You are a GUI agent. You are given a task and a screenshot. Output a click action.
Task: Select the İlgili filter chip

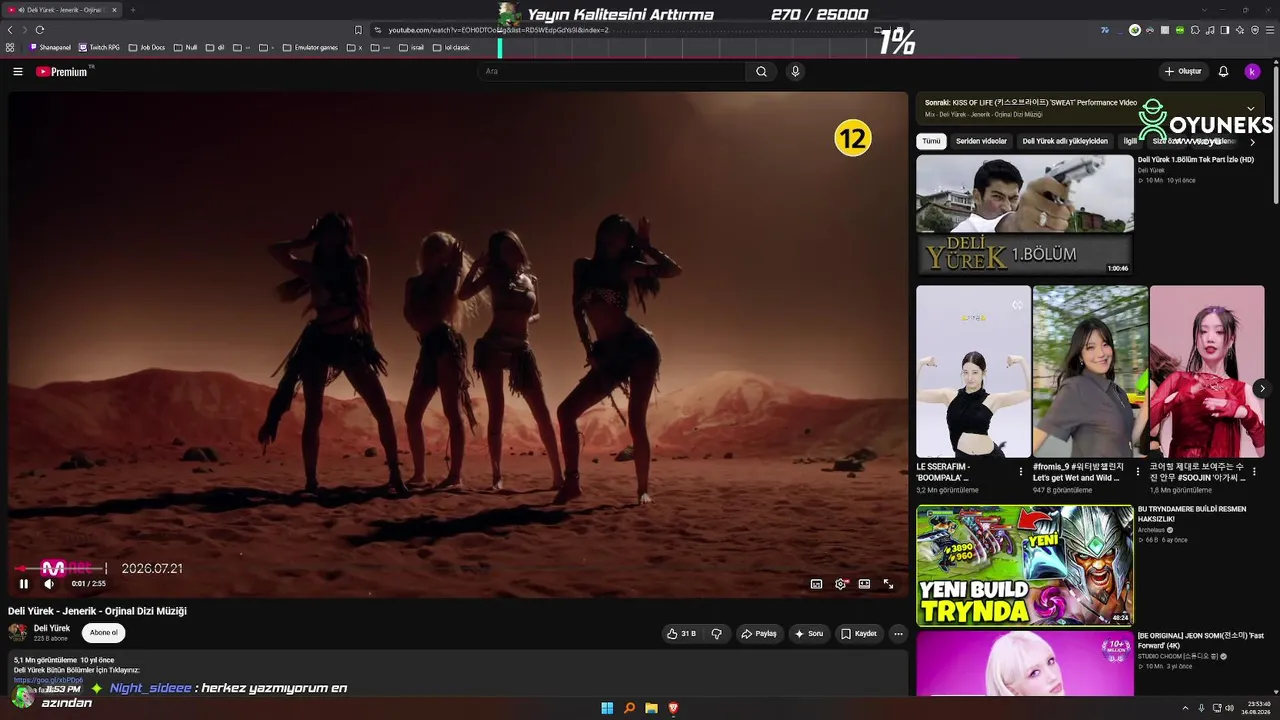click(x=1130, y=142)
